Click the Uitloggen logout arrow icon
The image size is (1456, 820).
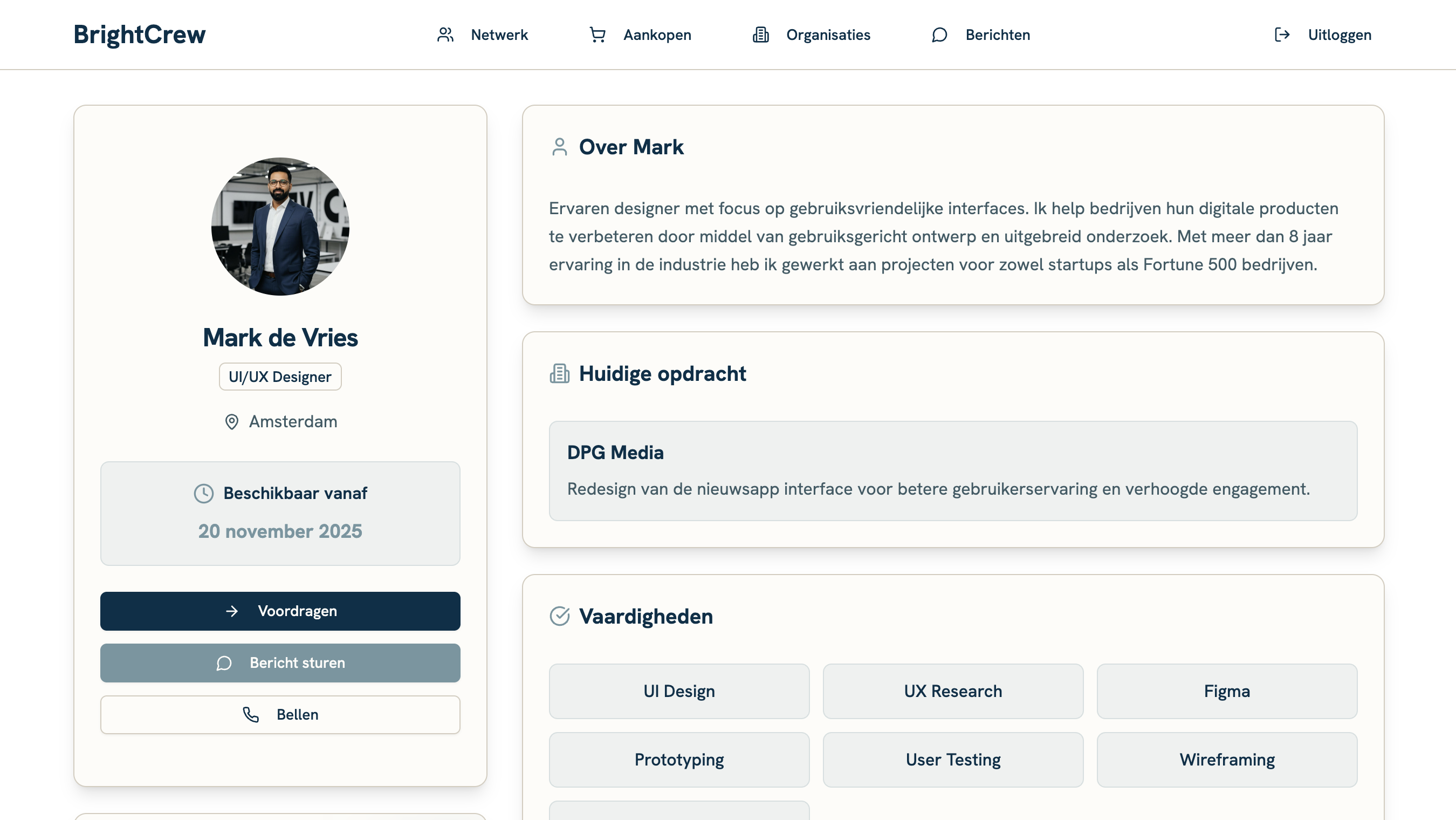point(1282,35)
